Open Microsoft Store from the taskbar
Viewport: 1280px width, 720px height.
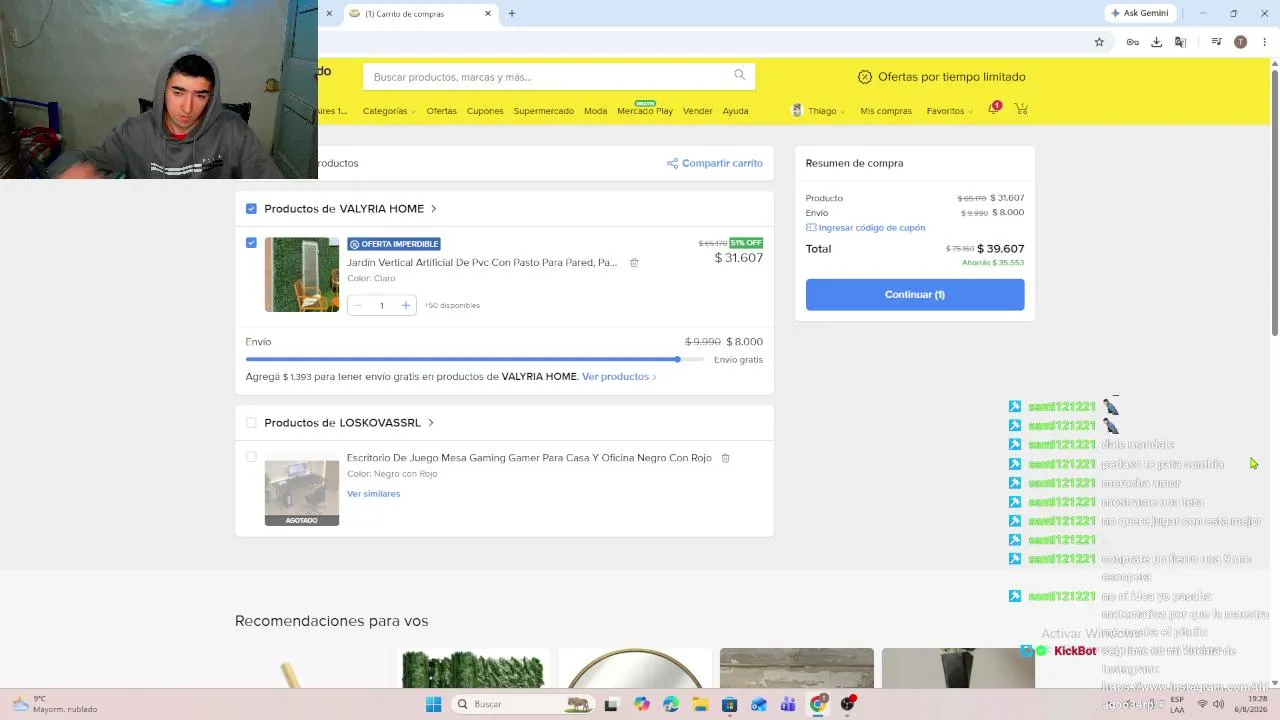[729, 704]
